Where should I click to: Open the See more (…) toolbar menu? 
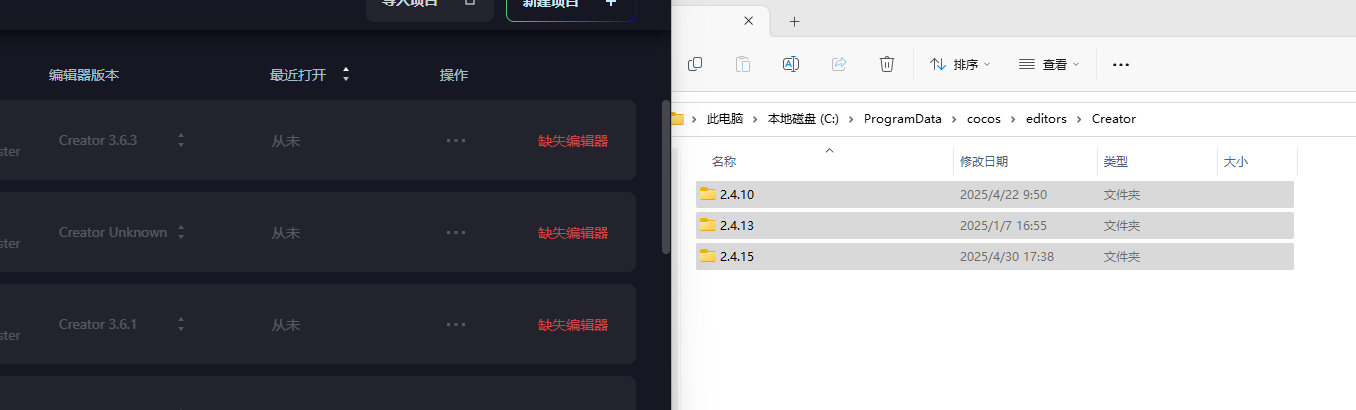coord(1121,64)
